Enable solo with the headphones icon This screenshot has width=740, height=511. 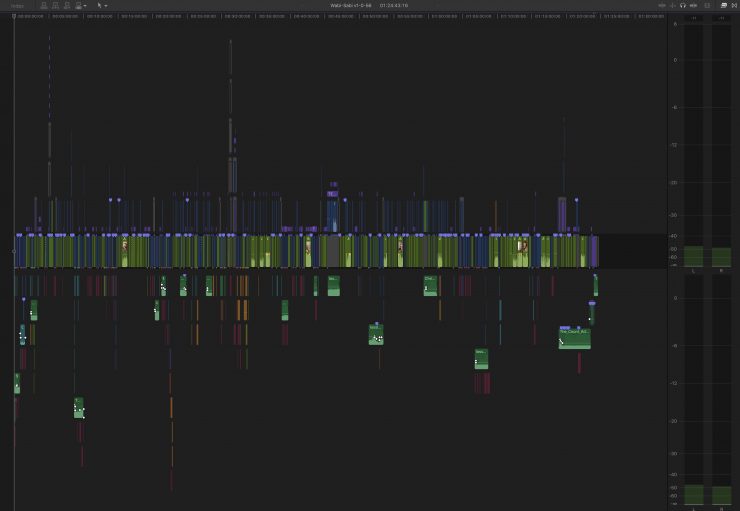tap(683, 5)
